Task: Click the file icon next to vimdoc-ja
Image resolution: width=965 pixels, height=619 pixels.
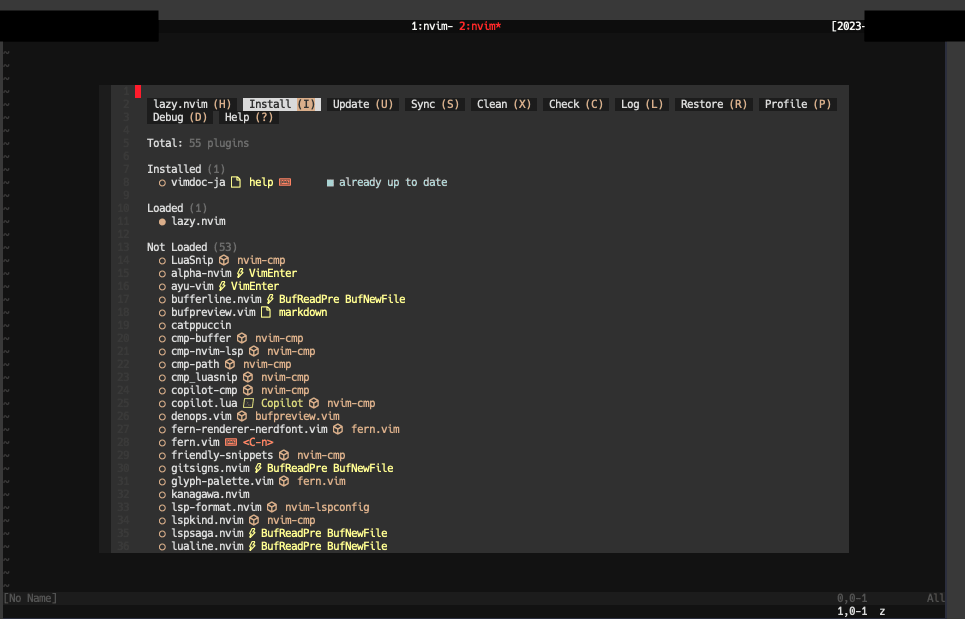Action: click(x=236, y=182)
